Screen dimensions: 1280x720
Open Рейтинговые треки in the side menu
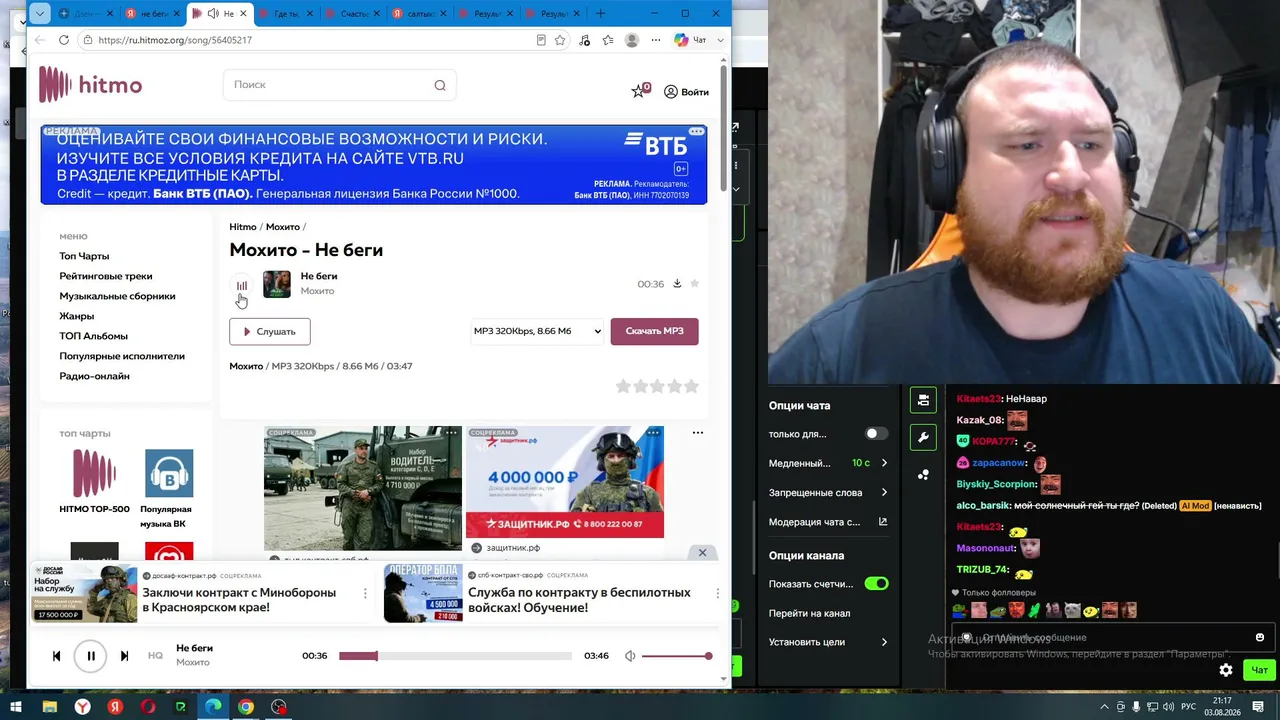pyautogui.click(x=106, y=276)
